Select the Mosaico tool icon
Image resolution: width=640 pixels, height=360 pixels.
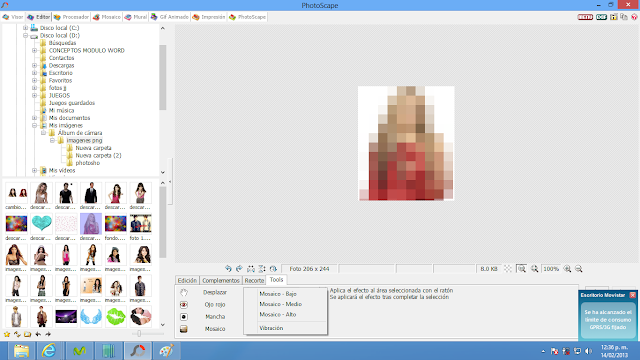point(184,329)
